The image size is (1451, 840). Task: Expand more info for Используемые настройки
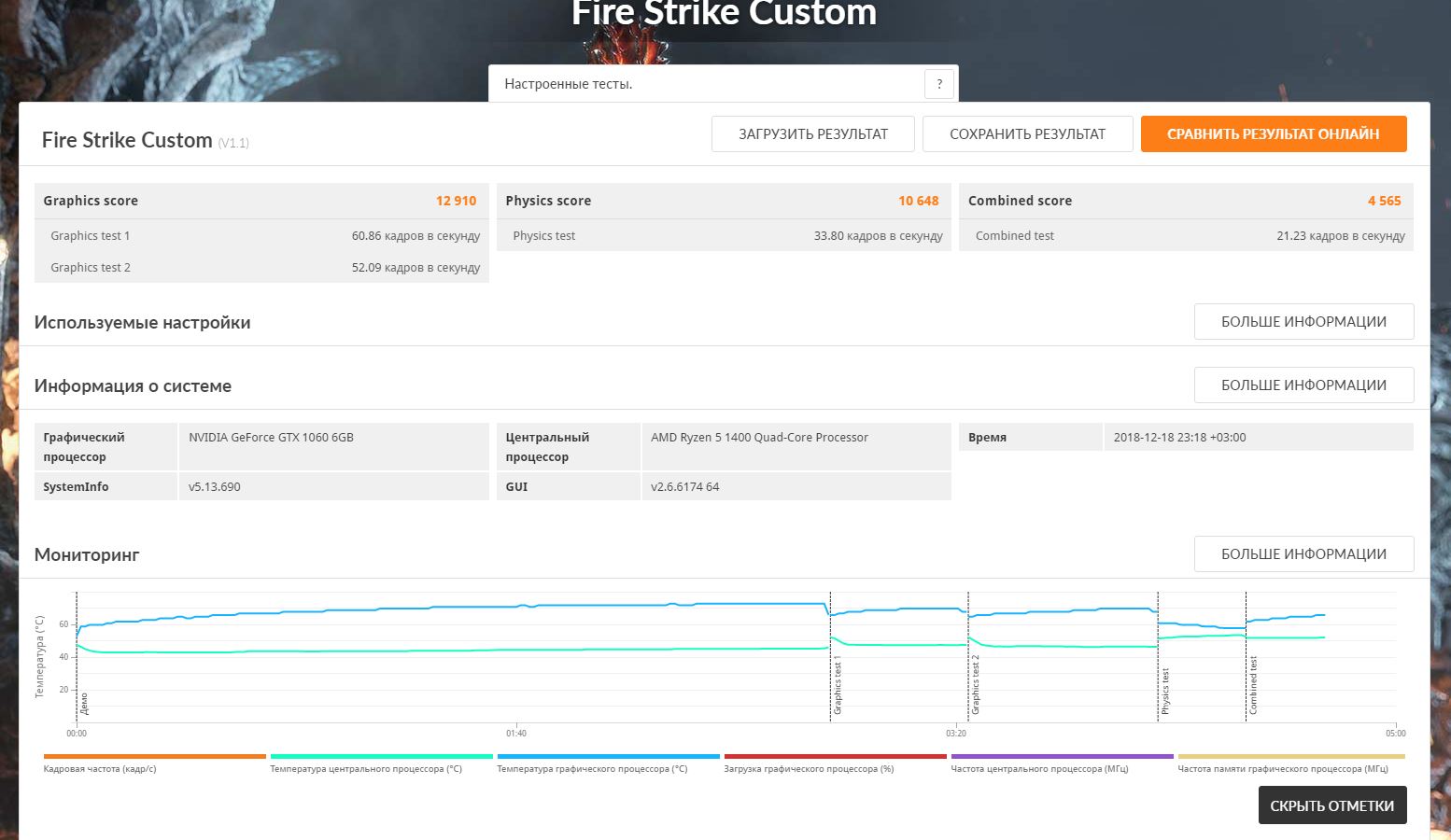[x=1303, y=322]
